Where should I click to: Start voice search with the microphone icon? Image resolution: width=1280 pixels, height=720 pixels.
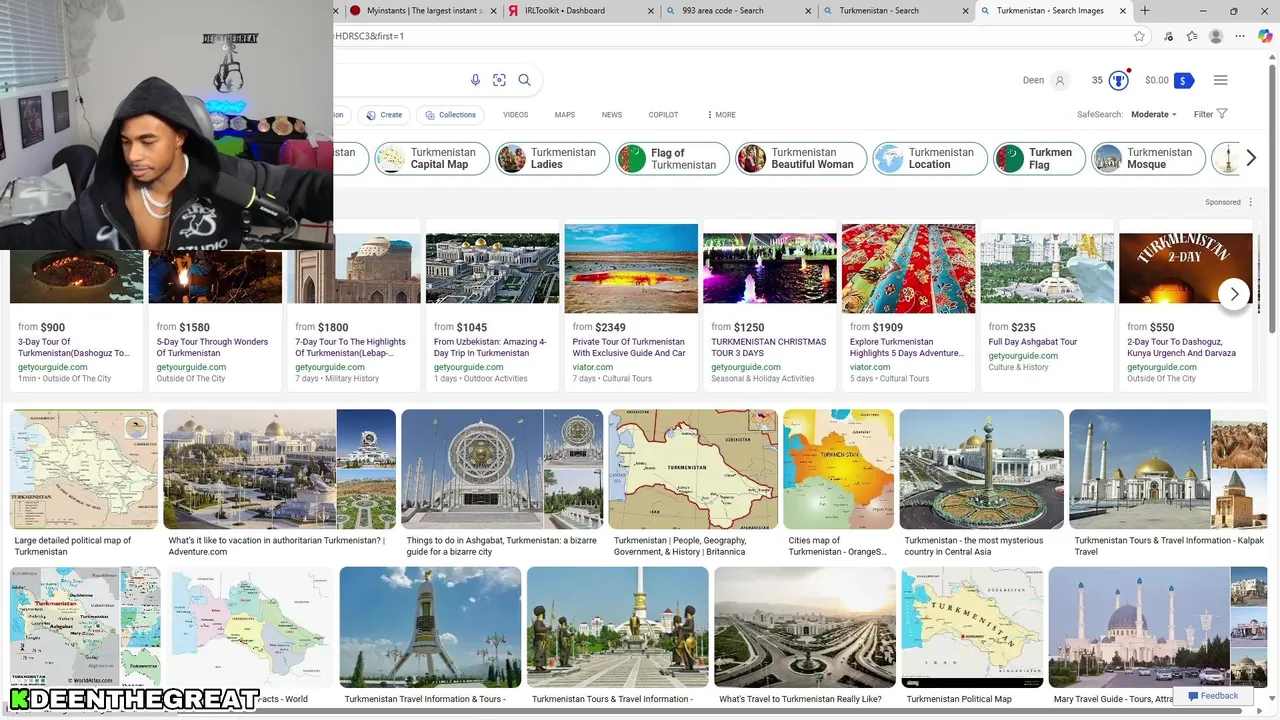(x=475, y=80)
